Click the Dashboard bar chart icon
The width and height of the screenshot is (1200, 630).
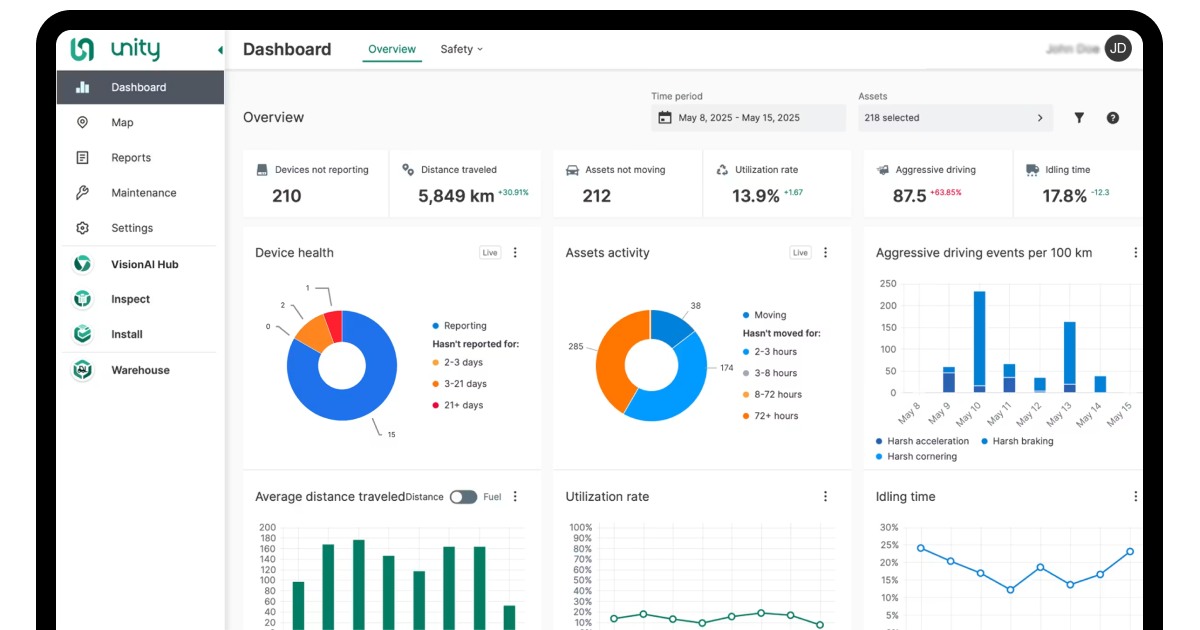82,87
